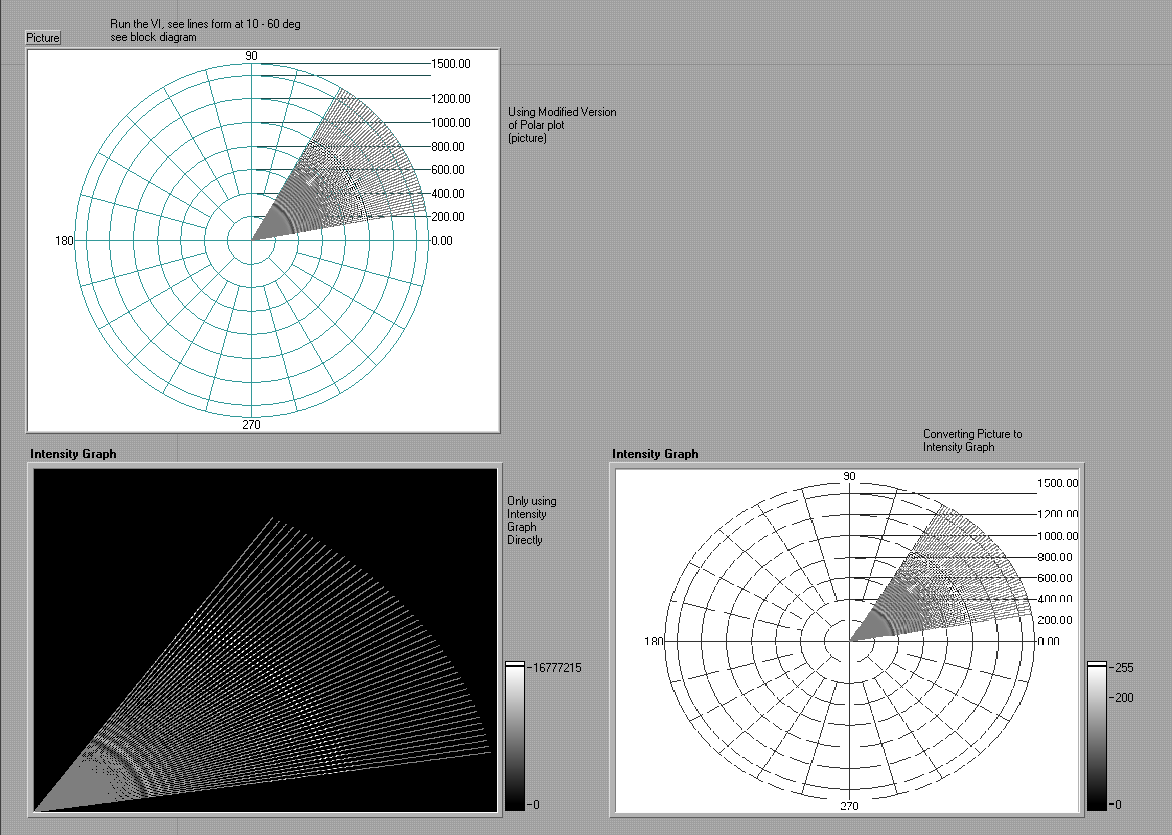1172x835 pixels.
Task: Click the 90 angle label in the Picture plot
Action: (x=251, y=56)
